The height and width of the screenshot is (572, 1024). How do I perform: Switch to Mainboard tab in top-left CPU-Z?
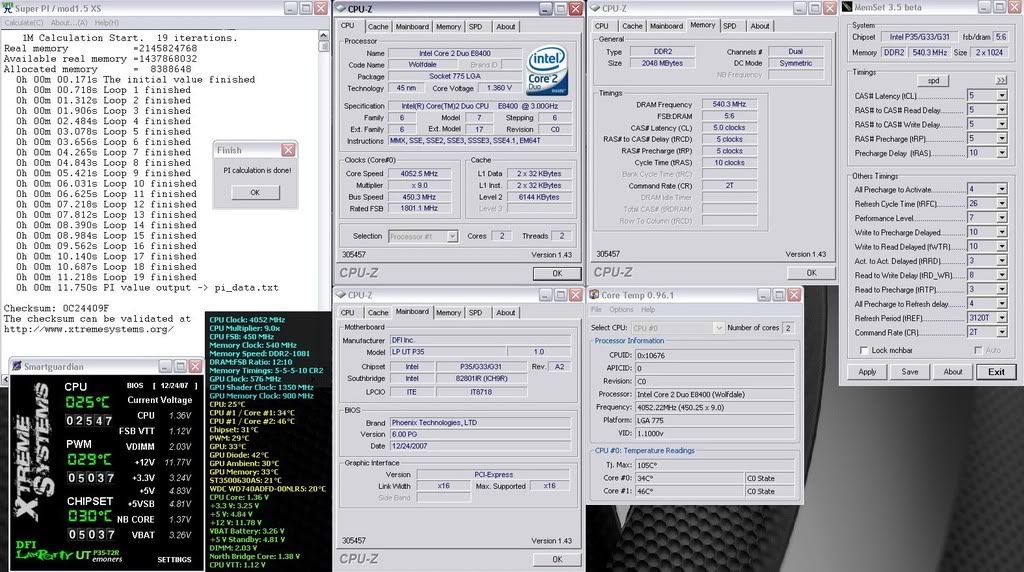tap(412, 27)
